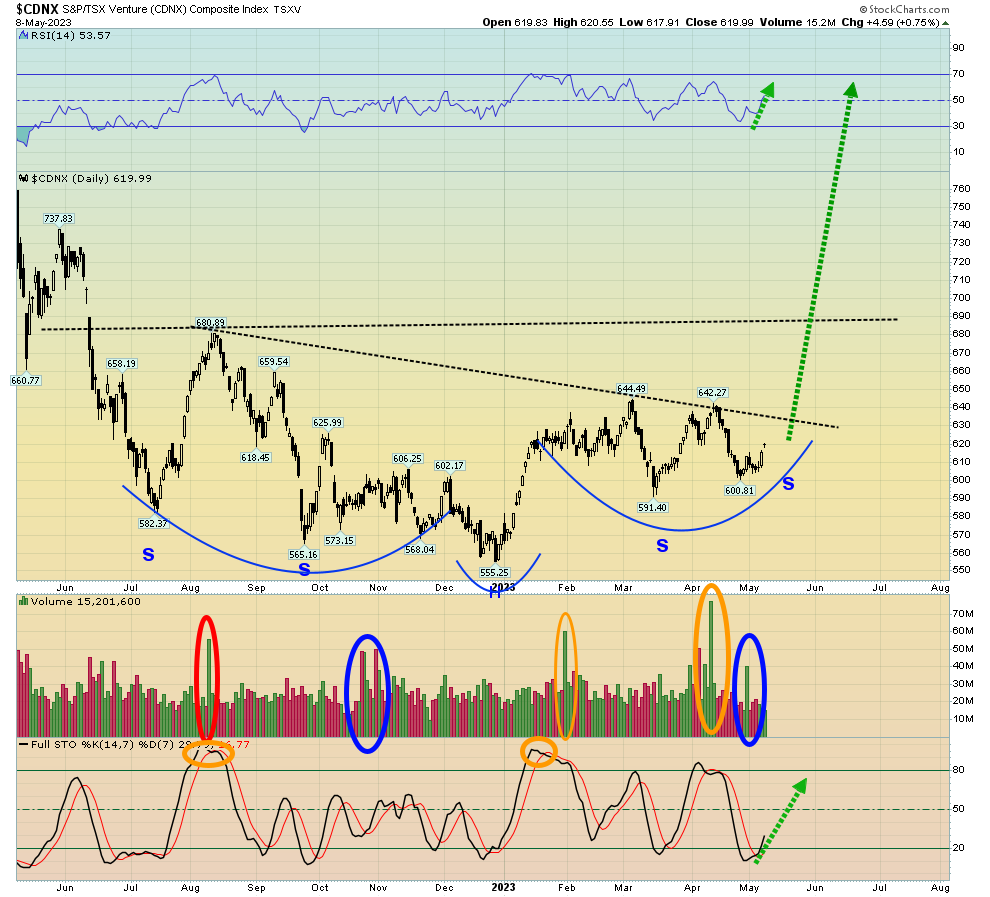
Task: Click the 555.25 bottom price label
Action: (494, 573)
